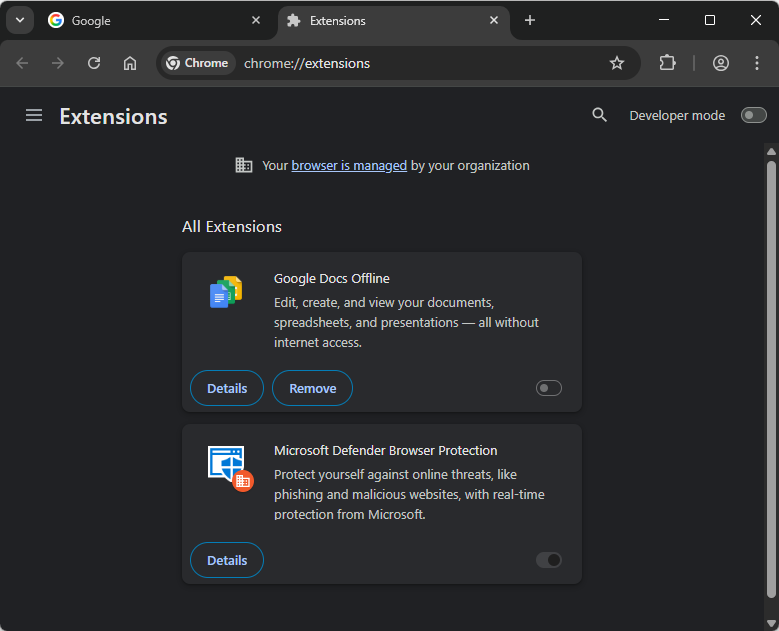The image size is (779, 631).
Task: Open Details for Google Docs Offline
Action: coord(227,388)
